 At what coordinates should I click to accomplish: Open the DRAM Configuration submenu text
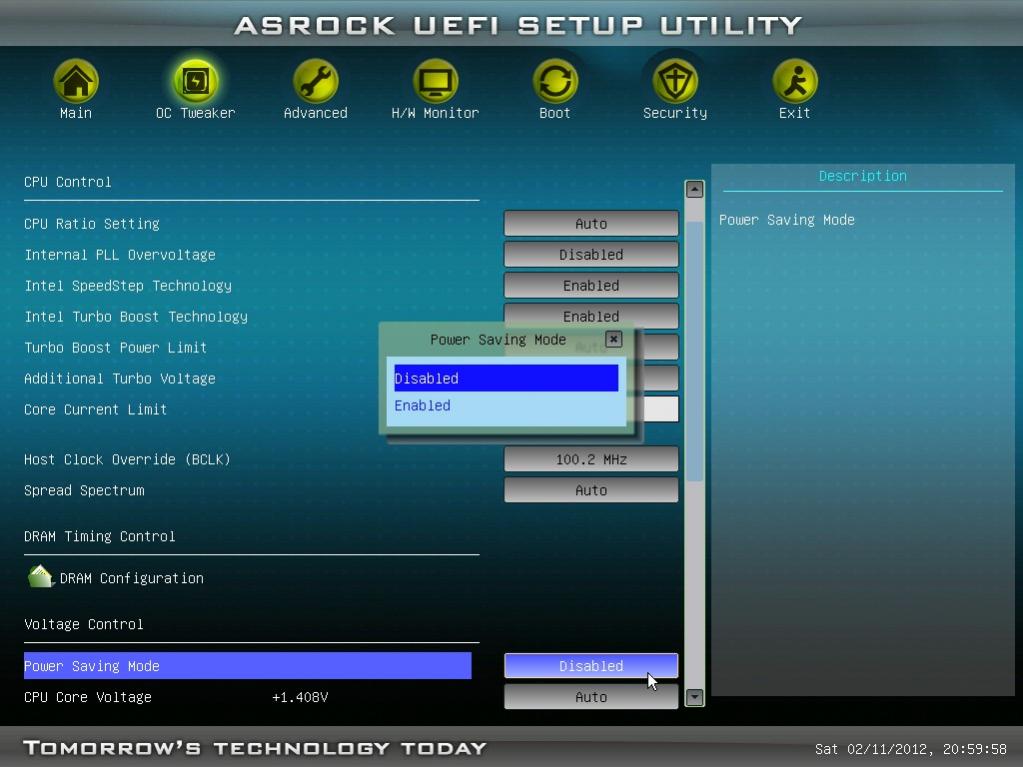(x=131, y=578)
